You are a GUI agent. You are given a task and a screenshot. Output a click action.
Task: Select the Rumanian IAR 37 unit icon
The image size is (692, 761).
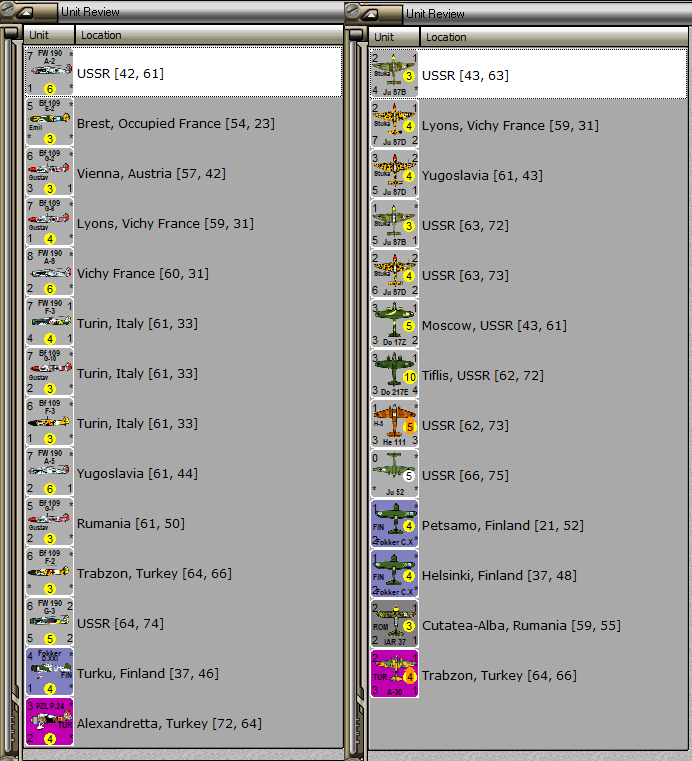coord(395,624)
